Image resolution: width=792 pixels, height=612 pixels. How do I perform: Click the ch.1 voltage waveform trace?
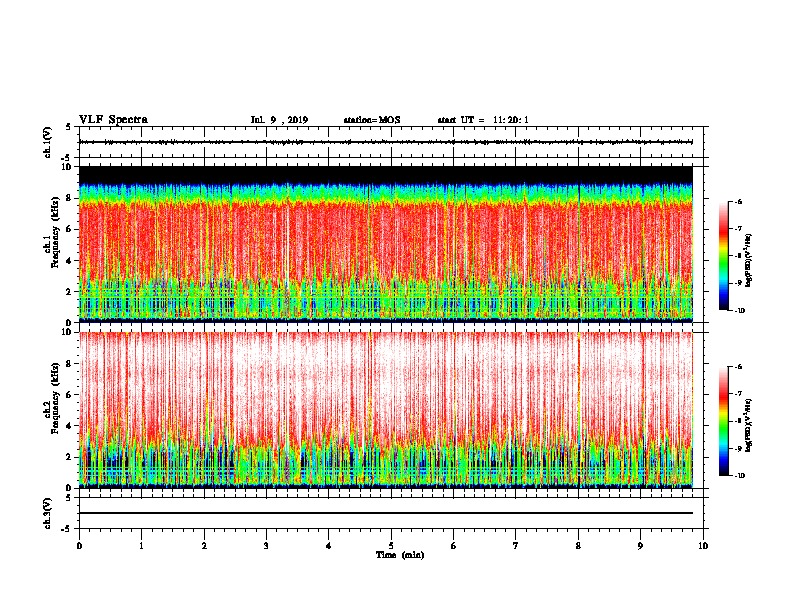[386, 142]
